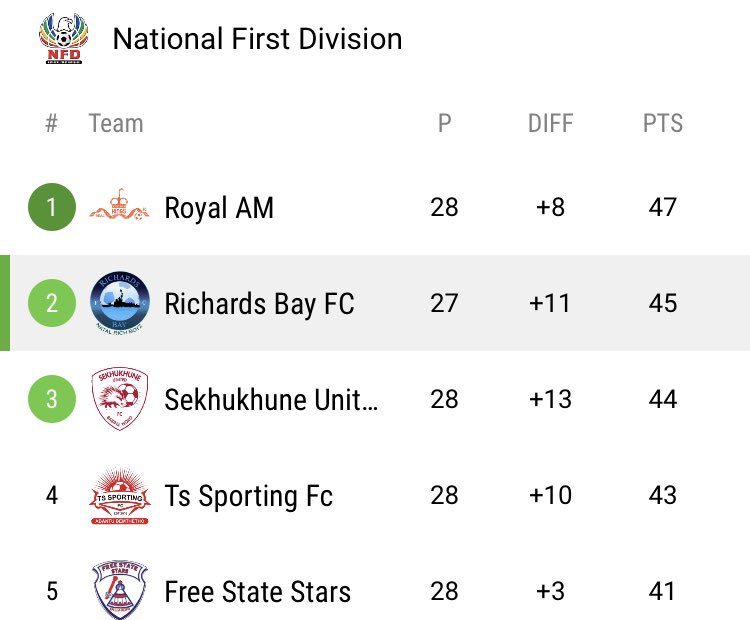Image resolution: width=750 pixels, height=620 pixels.
Task: Click the Team column header
Action: point(116,124)
